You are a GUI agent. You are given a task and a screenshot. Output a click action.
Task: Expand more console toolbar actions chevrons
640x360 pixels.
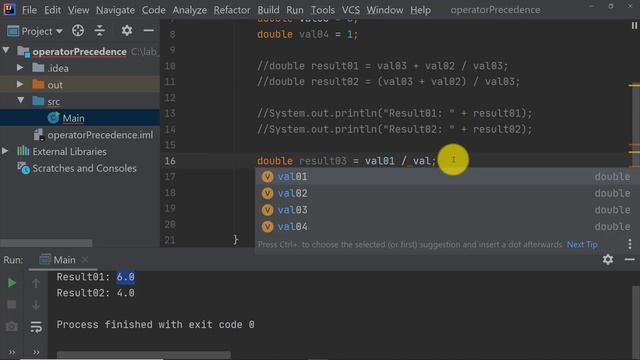tap(36, 352)
